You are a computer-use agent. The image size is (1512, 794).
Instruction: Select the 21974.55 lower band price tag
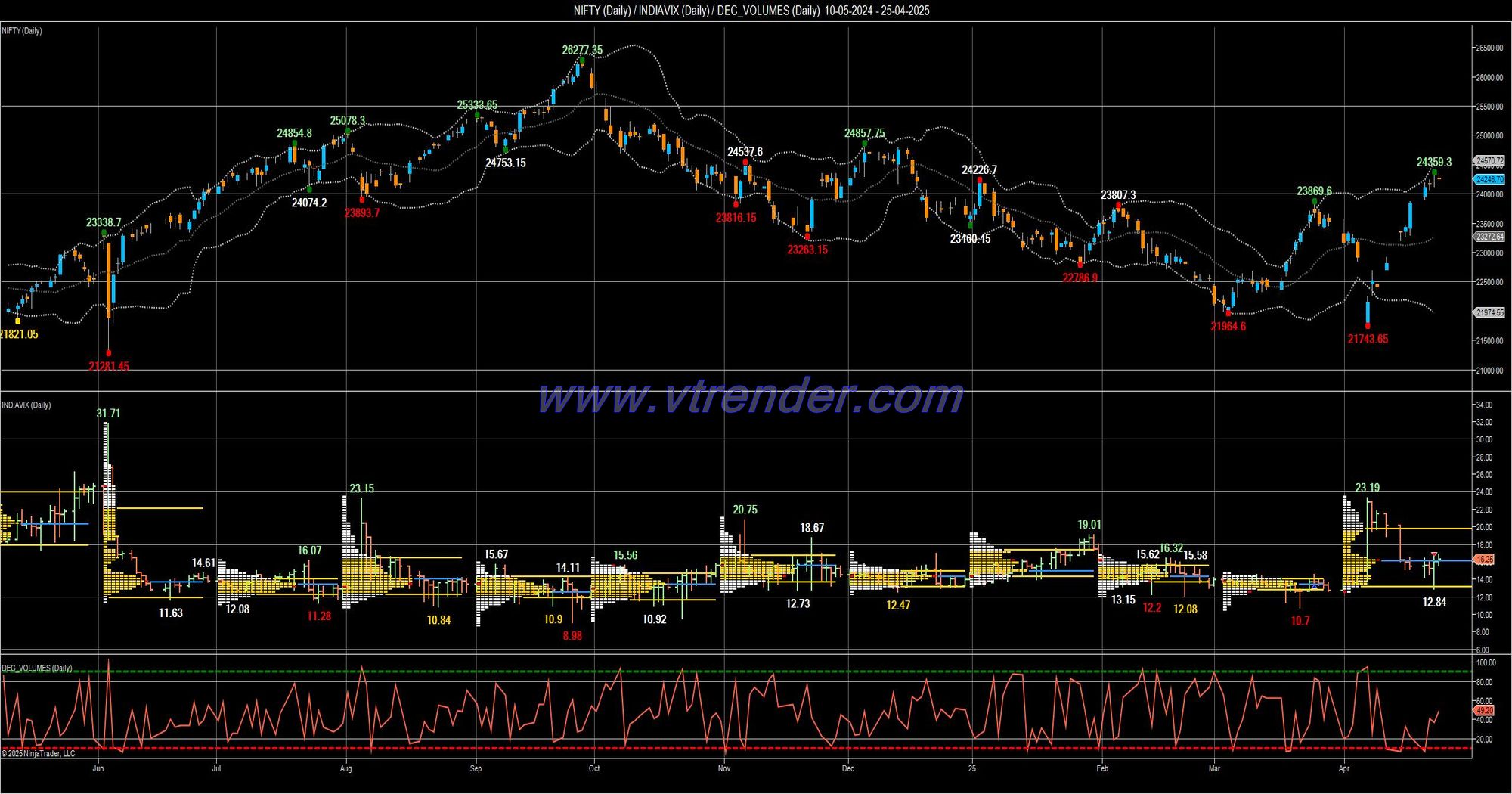(1489, 312)
